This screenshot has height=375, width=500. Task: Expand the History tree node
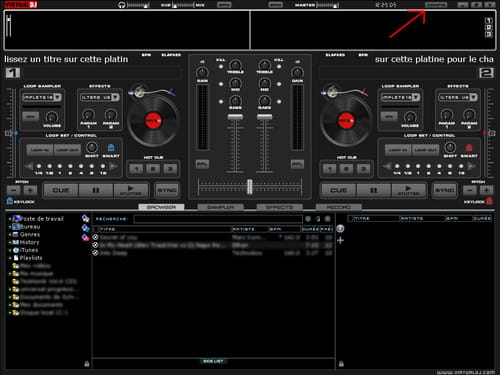(x=10, y=243)
